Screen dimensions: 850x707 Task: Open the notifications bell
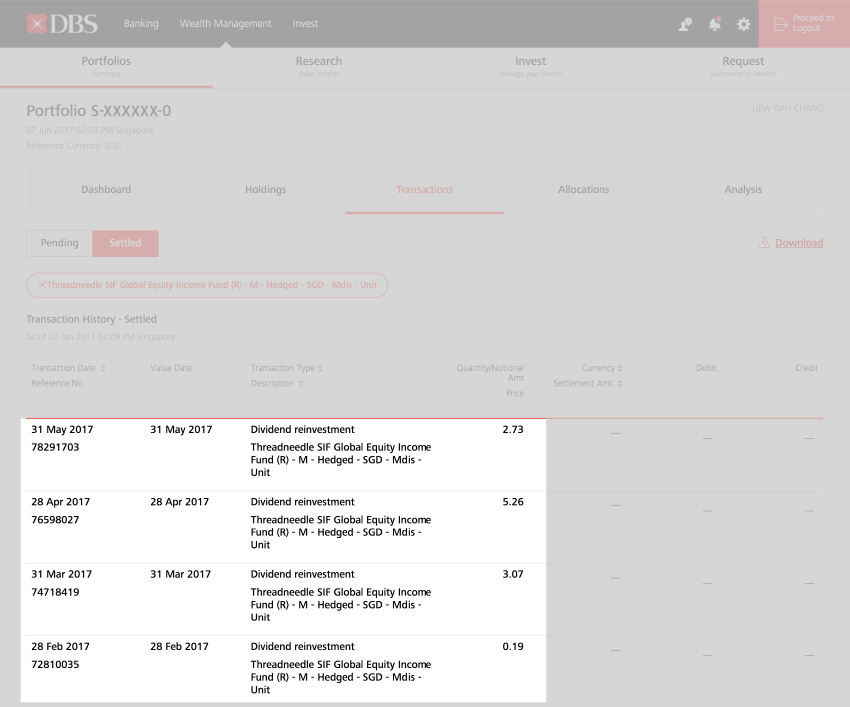pyautogui.click(x=715, y=24)
